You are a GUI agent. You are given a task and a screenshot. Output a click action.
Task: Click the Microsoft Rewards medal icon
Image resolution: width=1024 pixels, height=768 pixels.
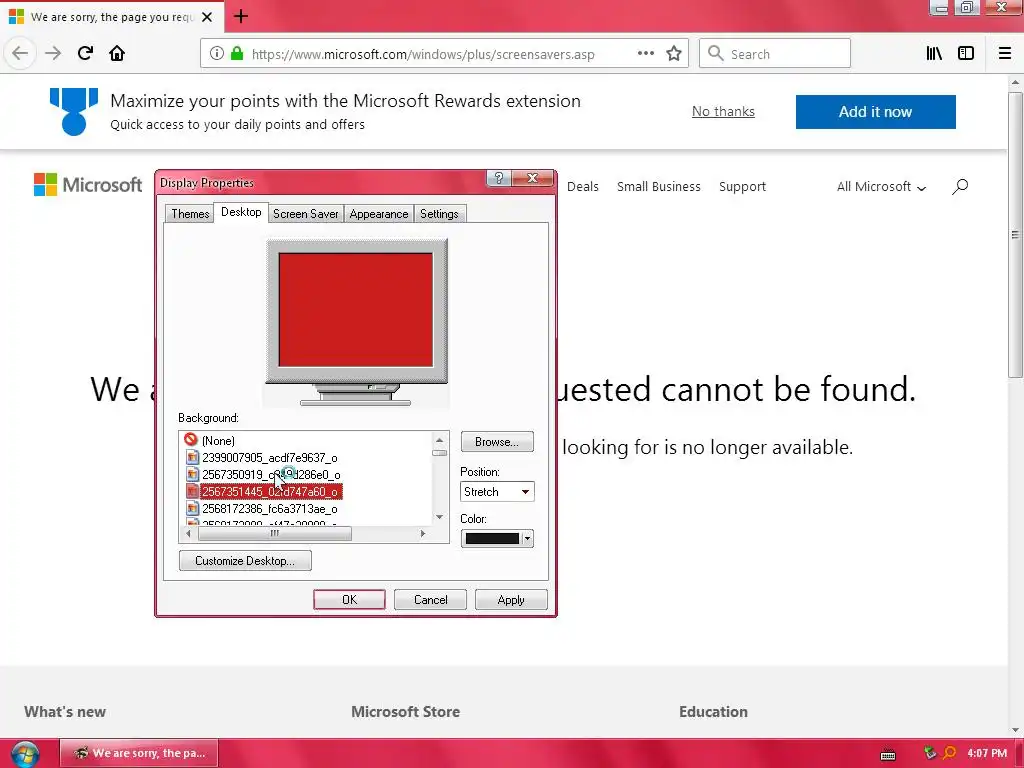[x=74, y=112]
